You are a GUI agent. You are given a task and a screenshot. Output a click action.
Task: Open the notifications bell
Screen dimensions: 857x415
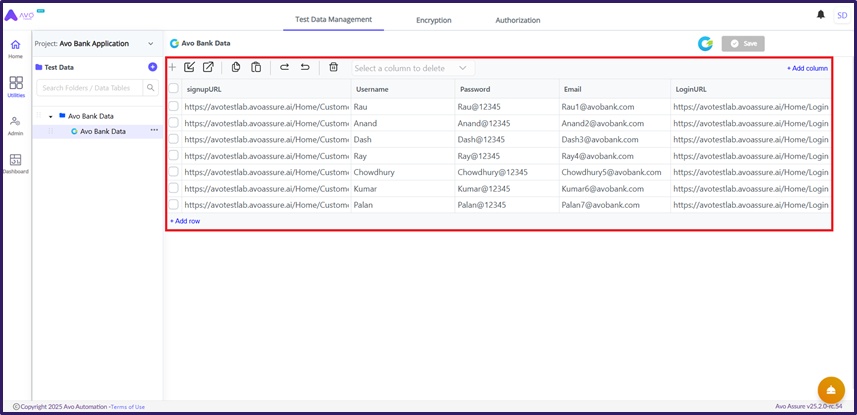point(821,15)
